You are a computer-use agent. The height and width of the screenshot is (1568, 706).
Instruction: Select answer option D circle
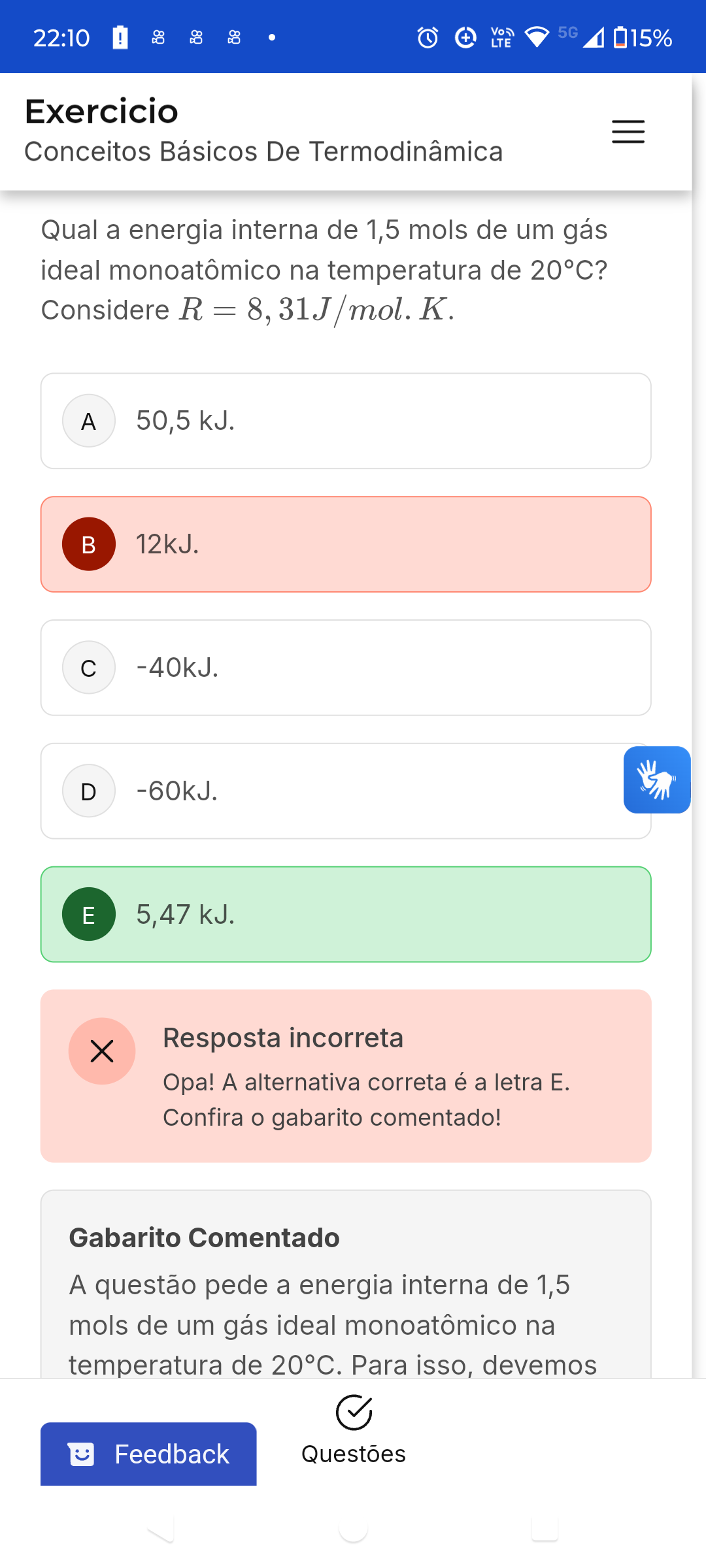[x=89, y=791]
